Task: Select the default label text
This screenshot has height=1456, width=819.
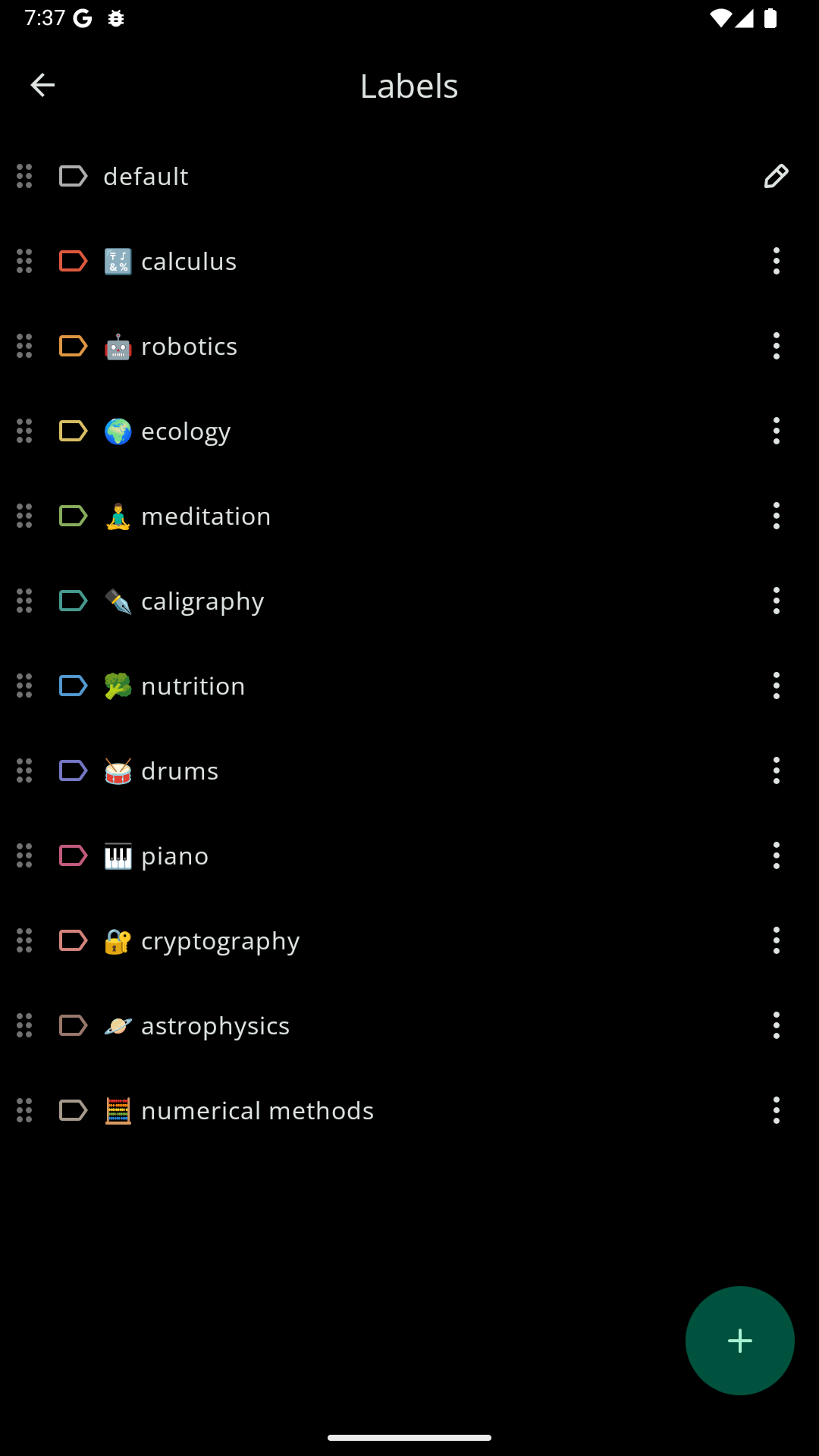Action: point(146,176)
